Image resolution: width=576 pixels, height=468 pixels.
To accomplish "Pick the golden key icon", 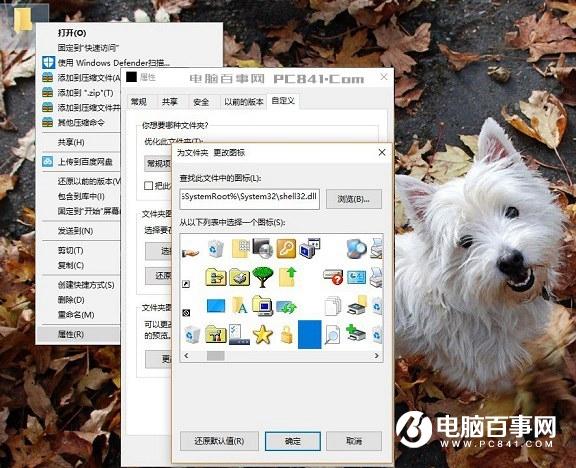I will point(286,249).
